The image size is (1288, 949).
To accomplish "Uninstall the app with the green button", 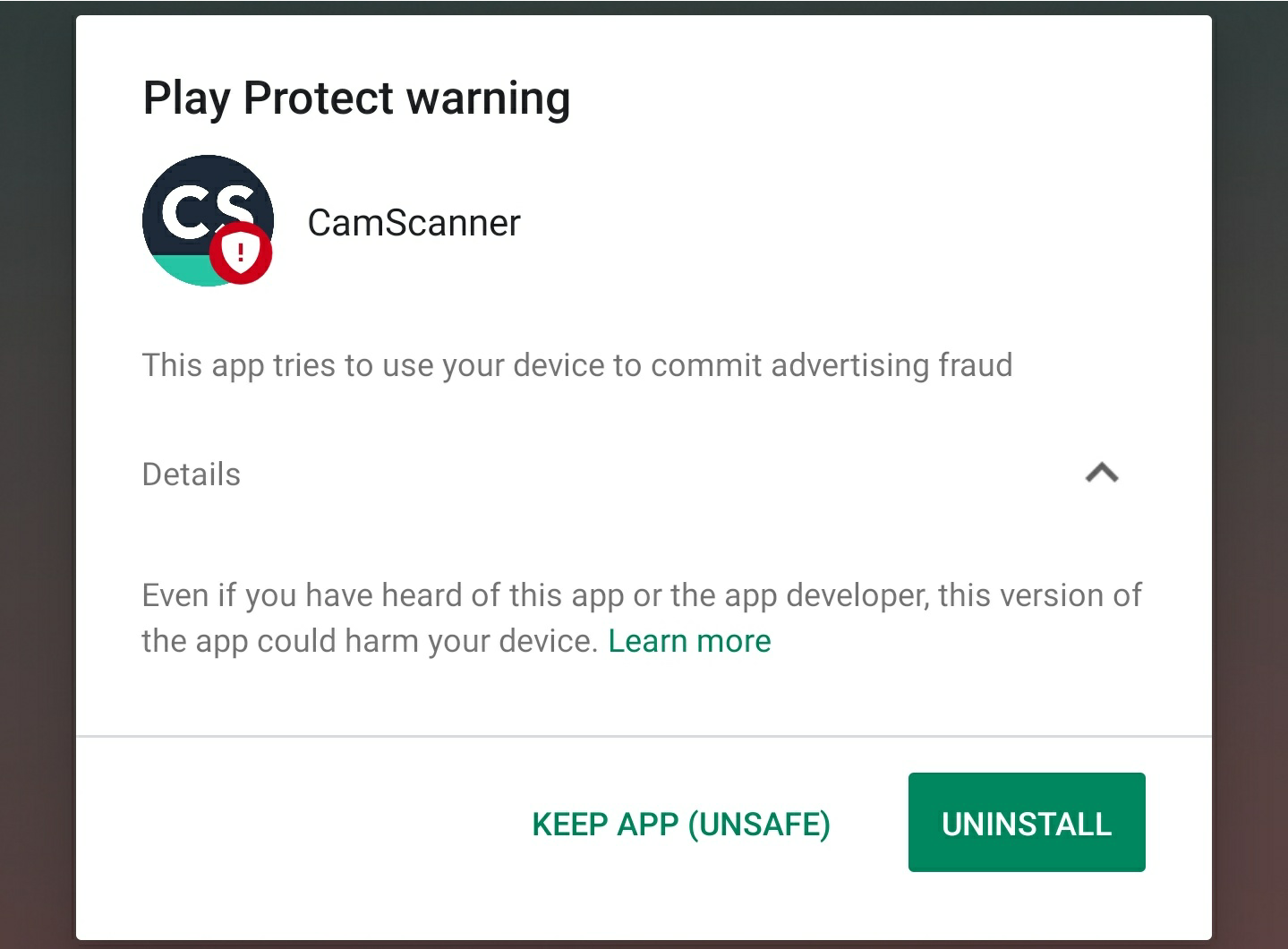I will pyautogui.click(x=1027, y=822).
